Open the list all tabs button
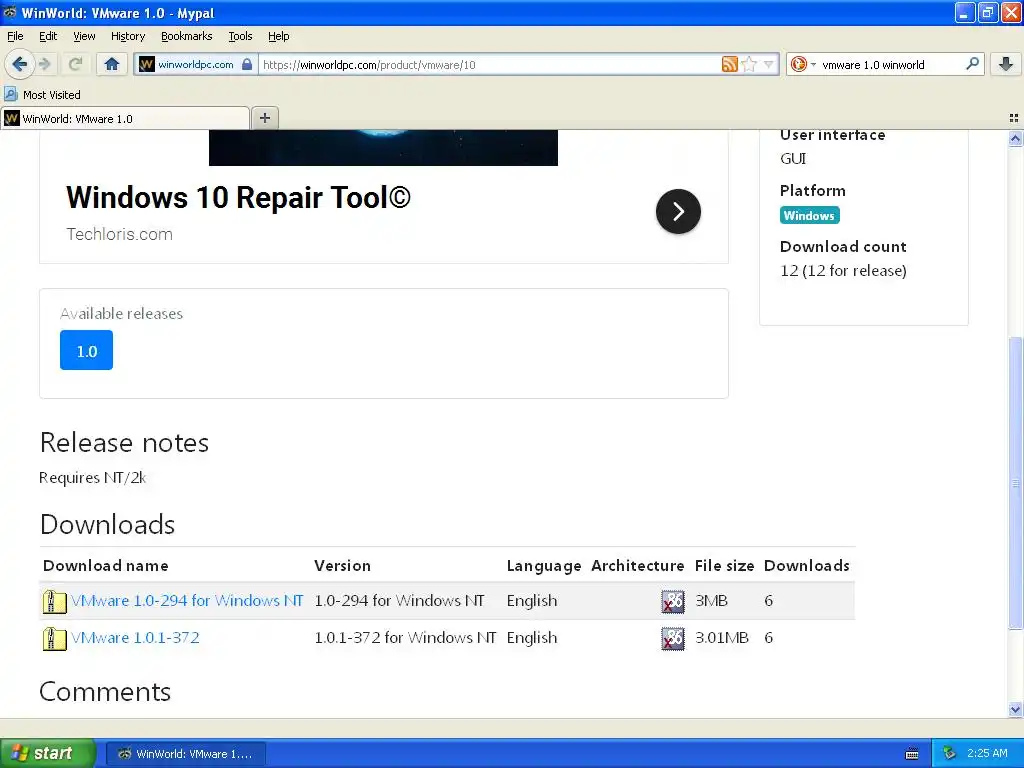The image size is (1024, 768). [1014, 118]
